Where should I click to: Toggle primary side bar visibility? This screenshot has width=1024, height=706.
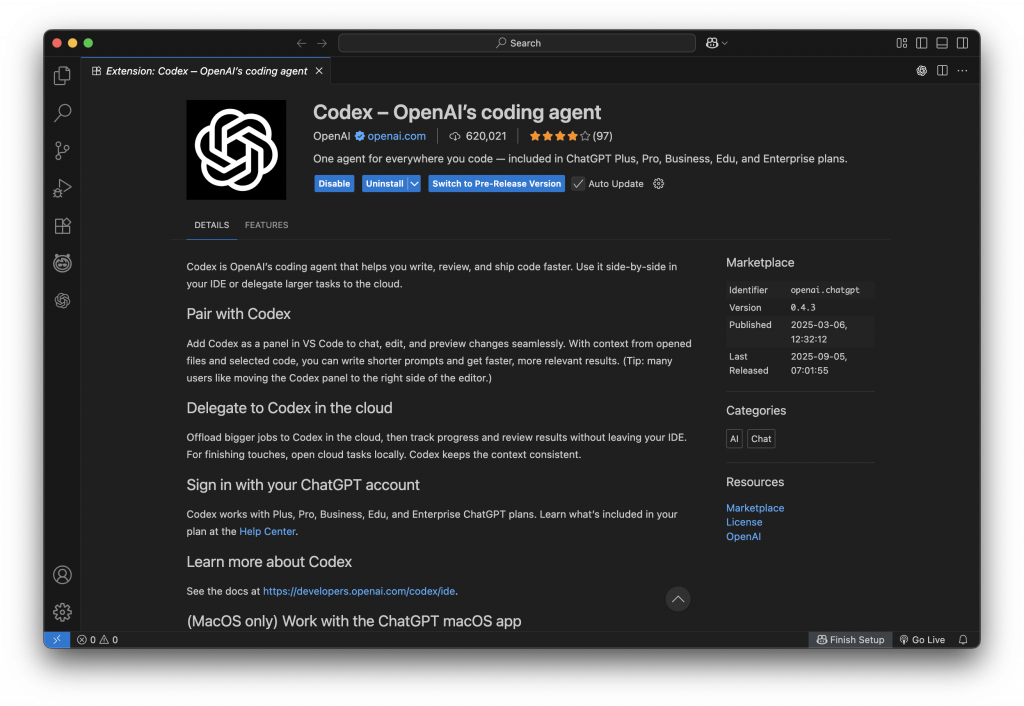[921, 43]
